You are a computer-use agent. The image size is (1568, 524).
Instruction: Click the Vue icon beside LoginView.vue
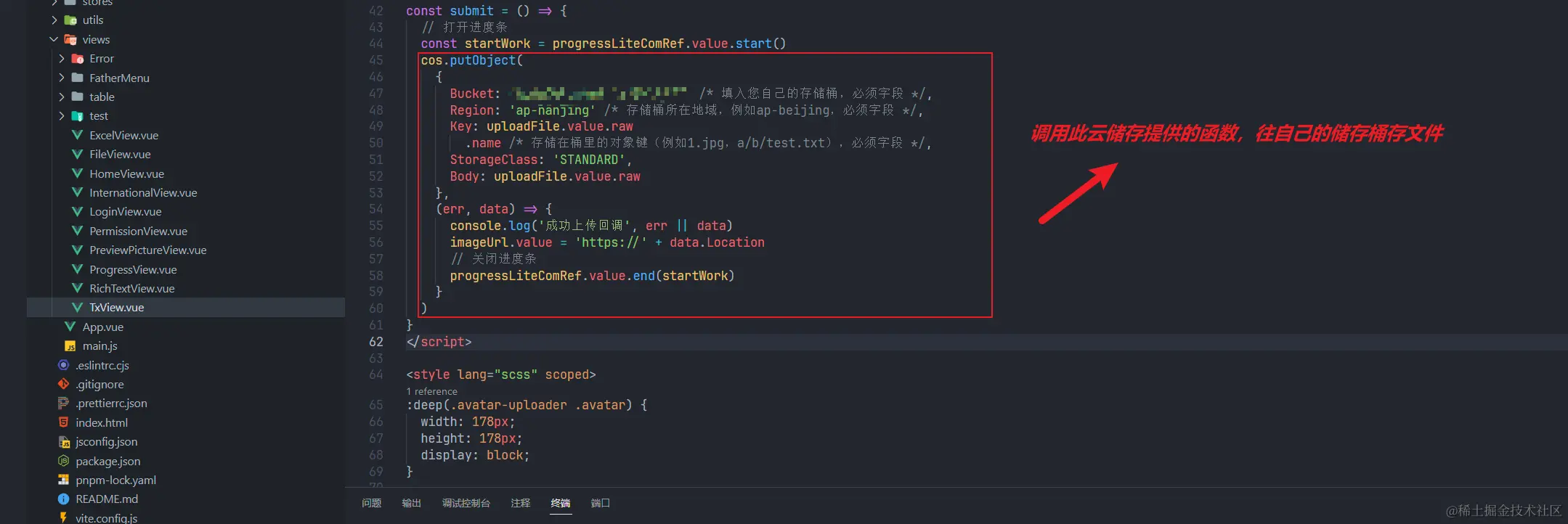77,211
